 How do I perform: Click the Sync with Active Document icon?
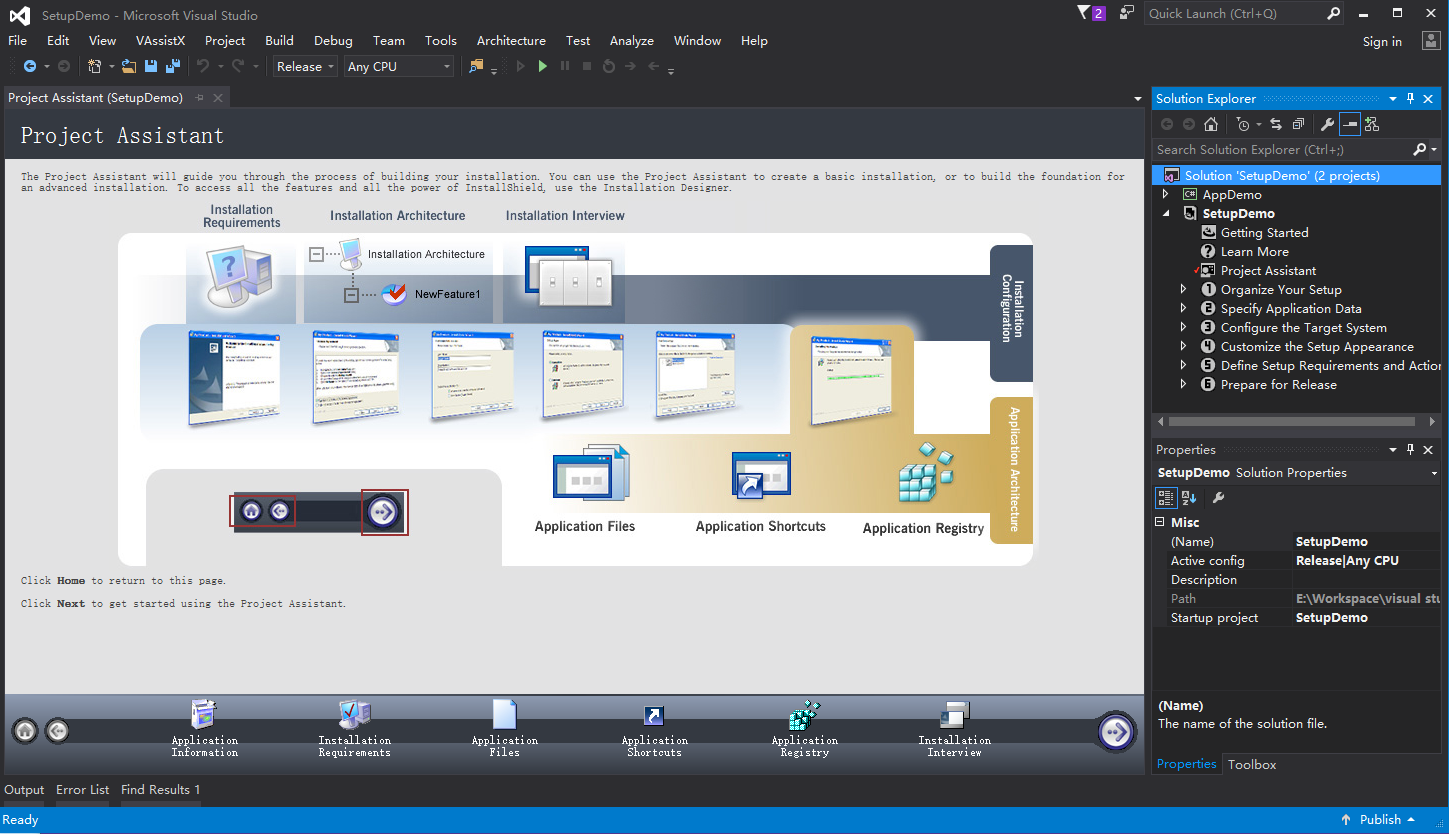pos(1276,124)
